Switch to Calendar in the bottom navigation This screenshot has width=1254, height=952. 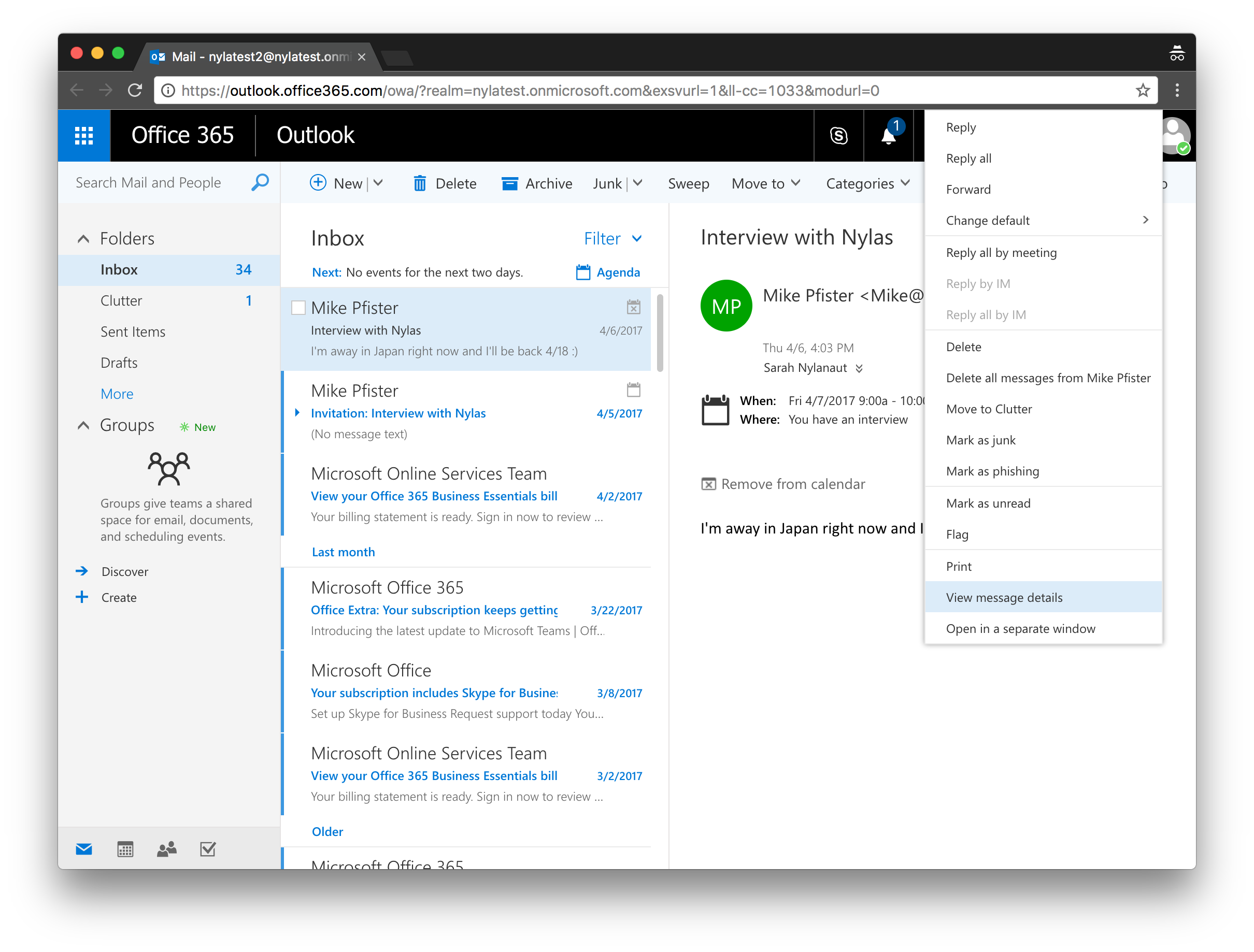point(125,849)
